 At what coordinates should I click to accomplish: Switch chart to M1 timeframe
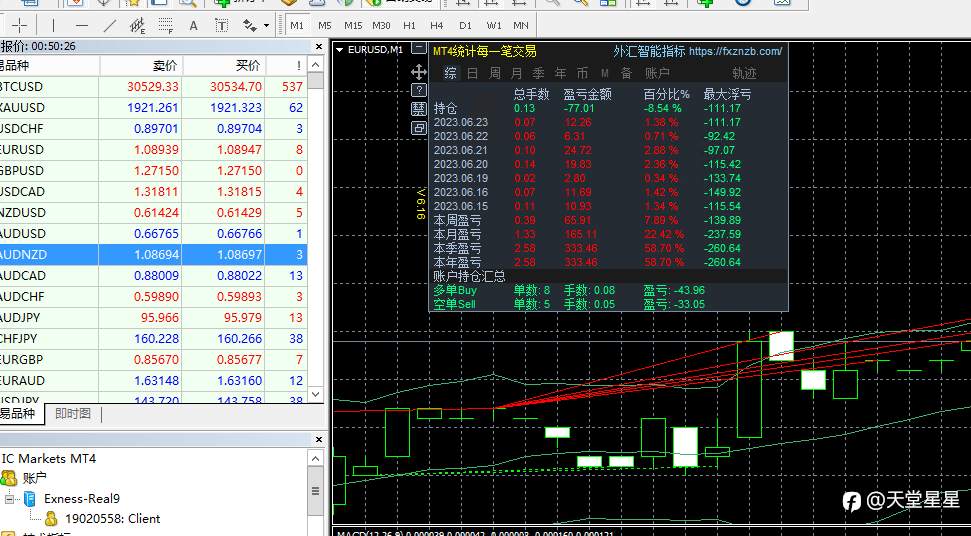297,25
